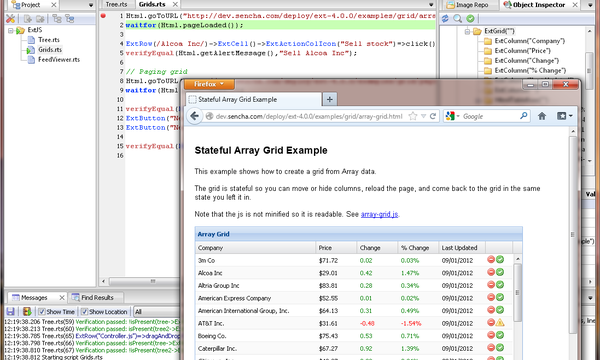Select the Grids.rts editor tab
The height and width of the screenshot is (360, 600).
tap(152, 5)
